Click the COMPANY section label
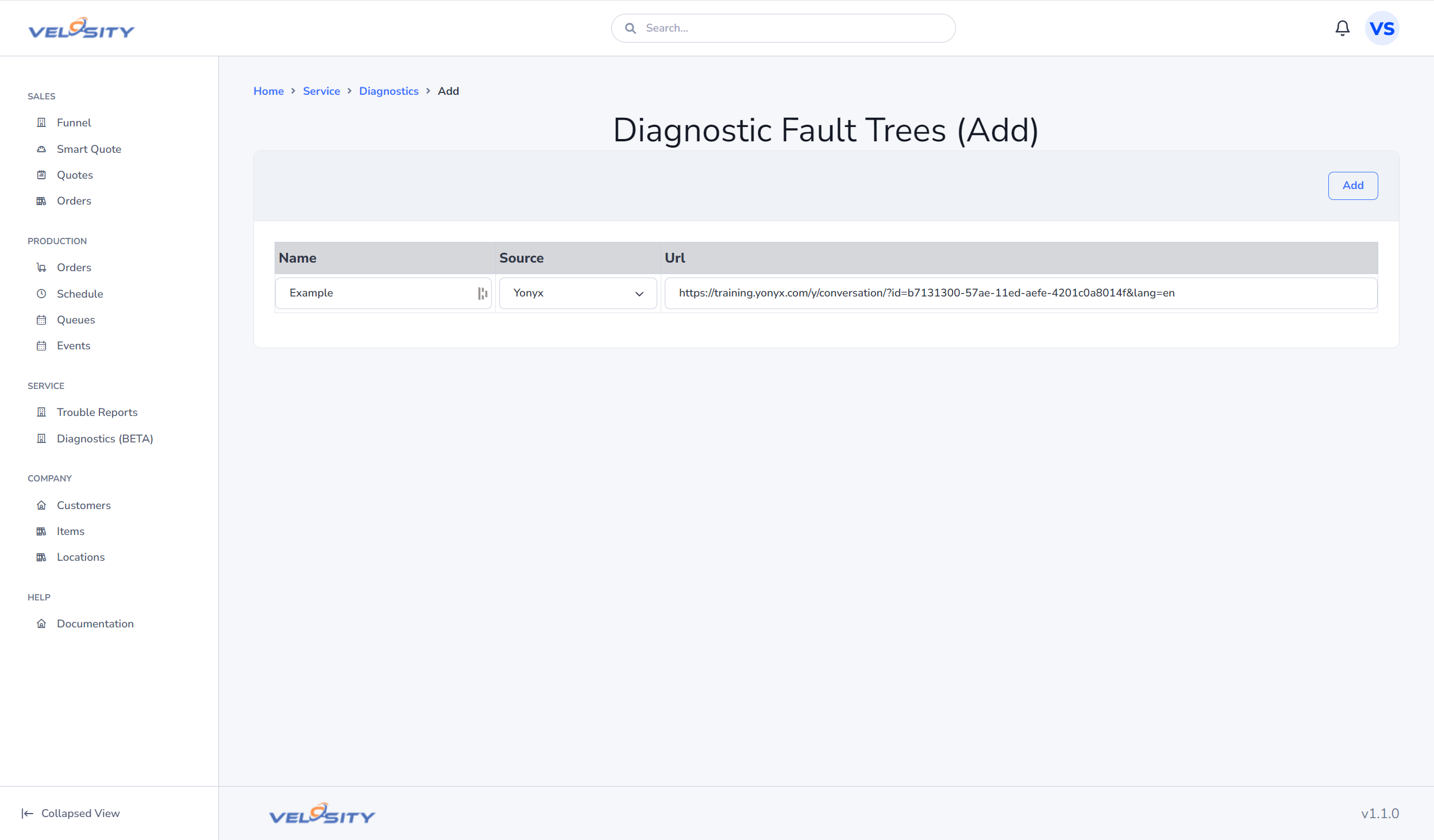The image size is (1434, 840). click(x=49, y=478)
